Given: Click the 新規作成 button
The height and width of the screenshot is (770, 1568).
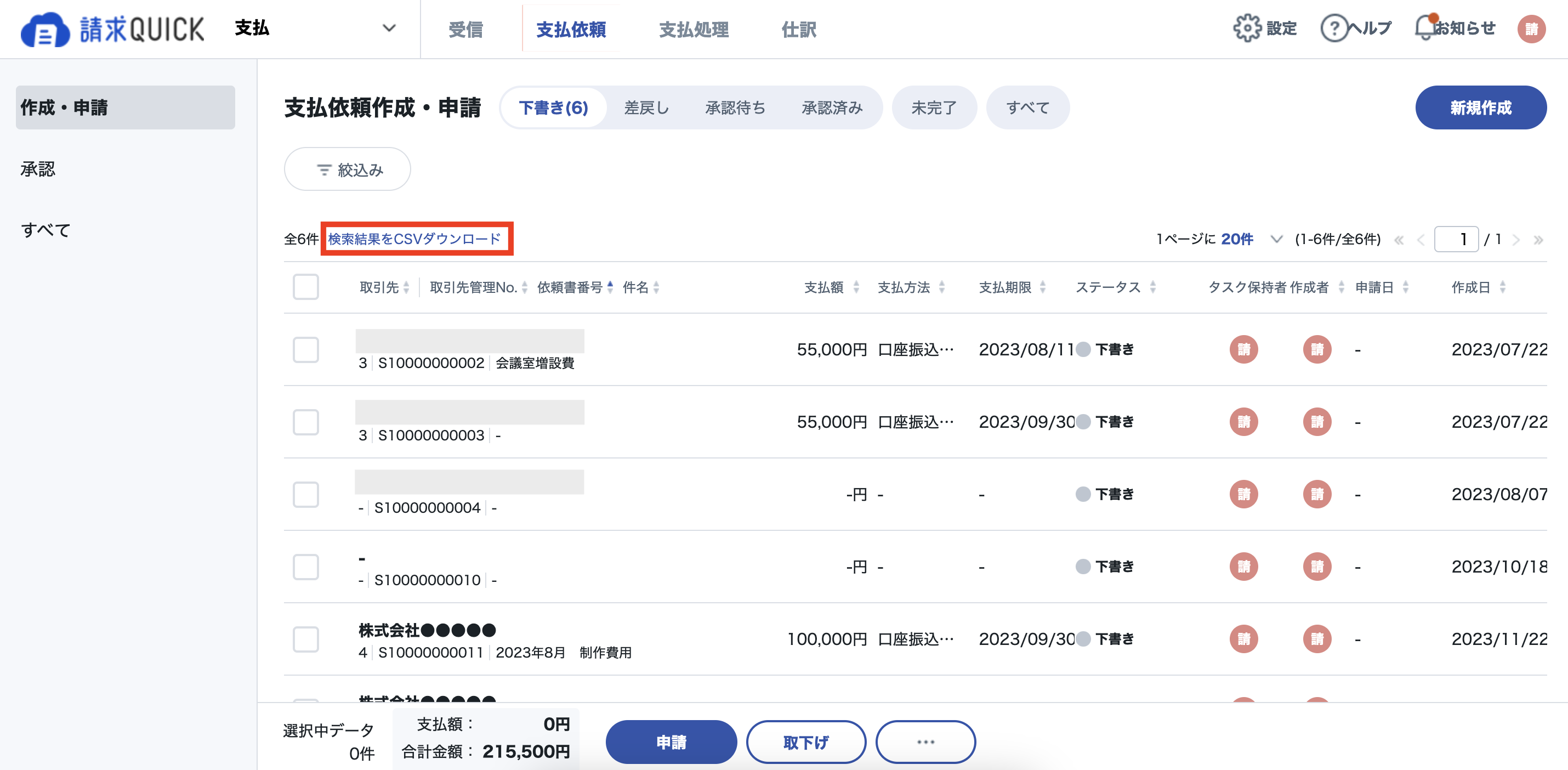Looking at the screenshot, I should point(1480,107).
